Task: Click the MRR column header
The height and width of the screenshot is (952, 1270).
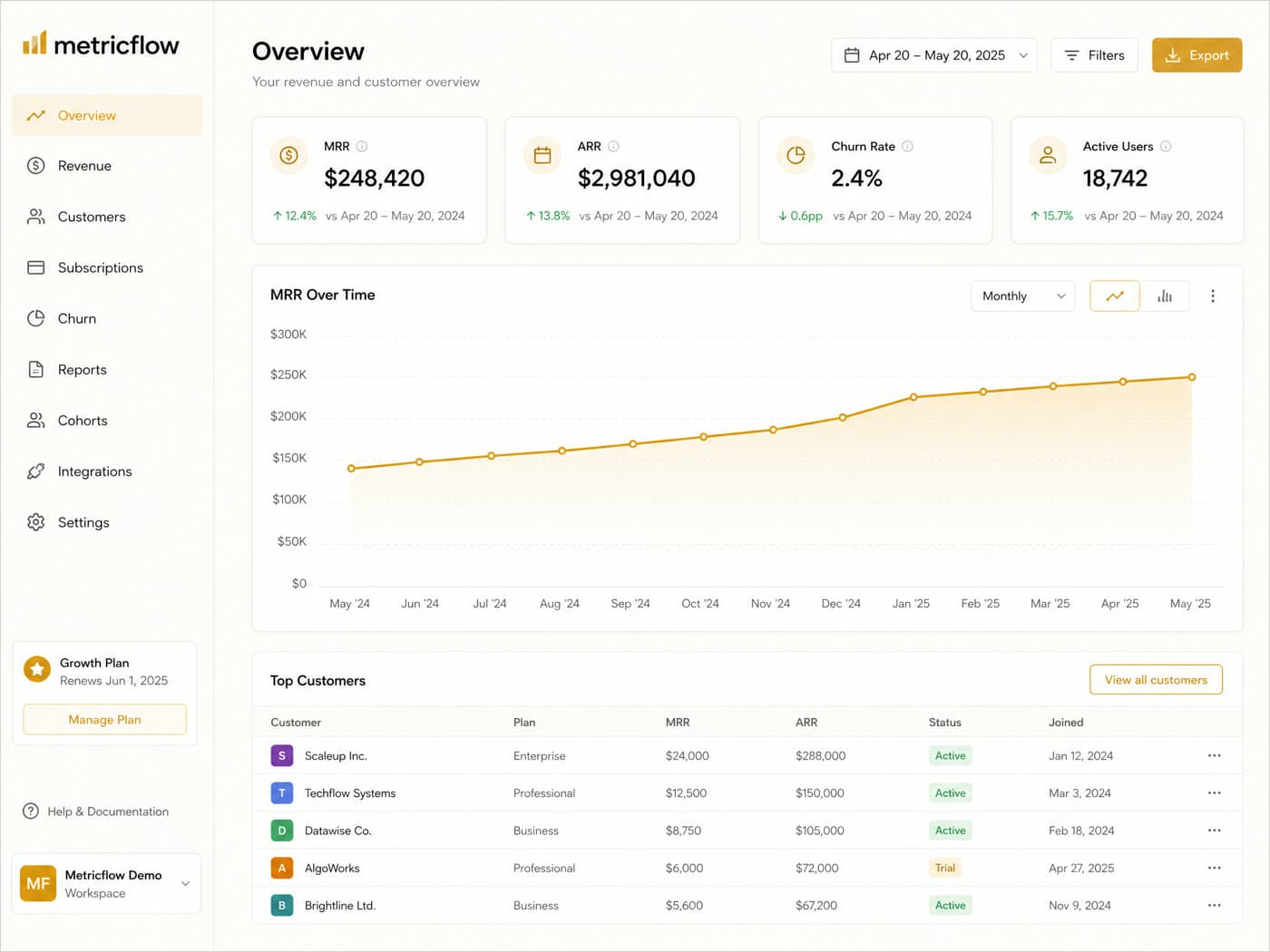Action: 678,723
